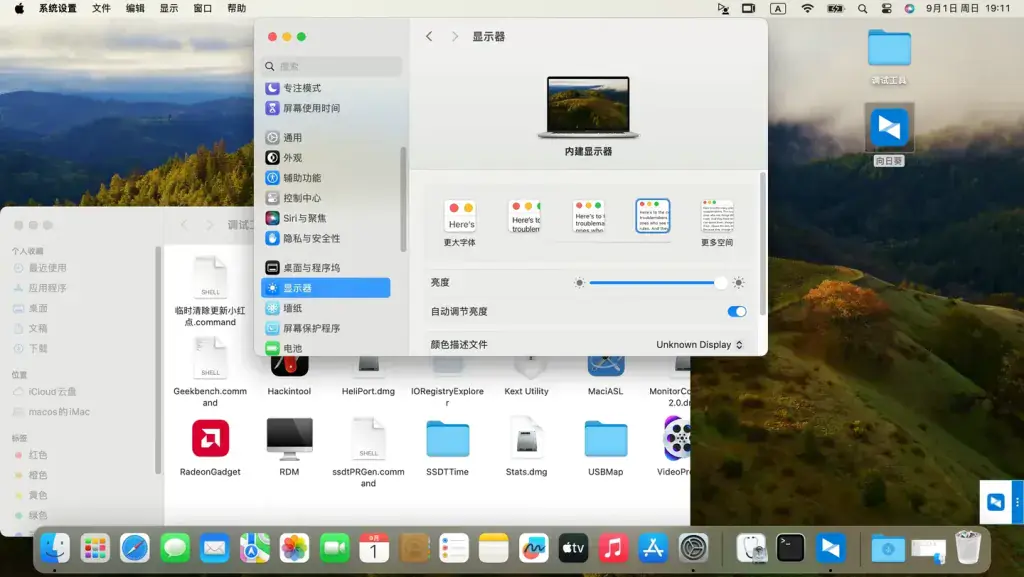Open iCloud云盘 in Finder sidebar
Image resolution: width=1024 pixels, height=577 pixels.
[x=45, y=392]
